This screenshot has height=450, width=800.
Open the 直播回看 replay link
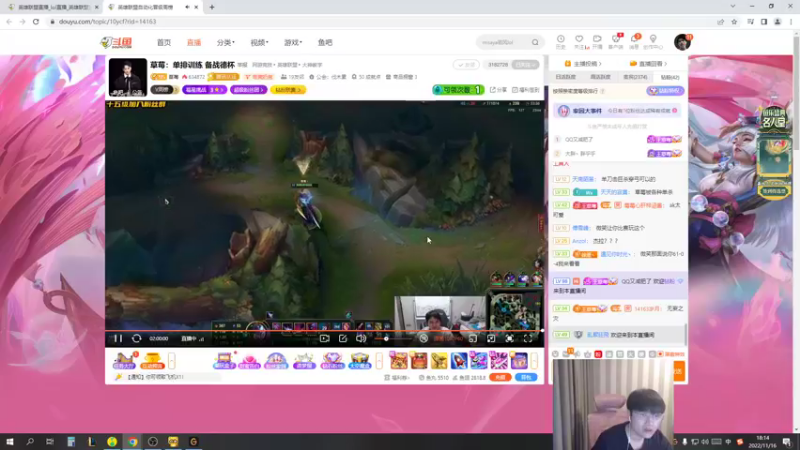point(648,64)
